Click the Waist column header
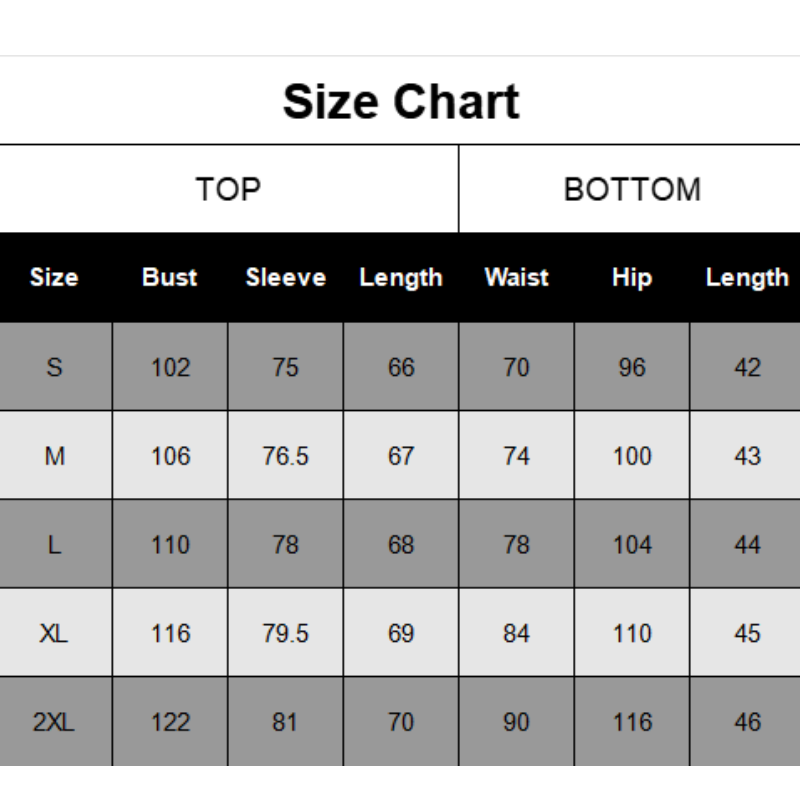 click(516, 277)
